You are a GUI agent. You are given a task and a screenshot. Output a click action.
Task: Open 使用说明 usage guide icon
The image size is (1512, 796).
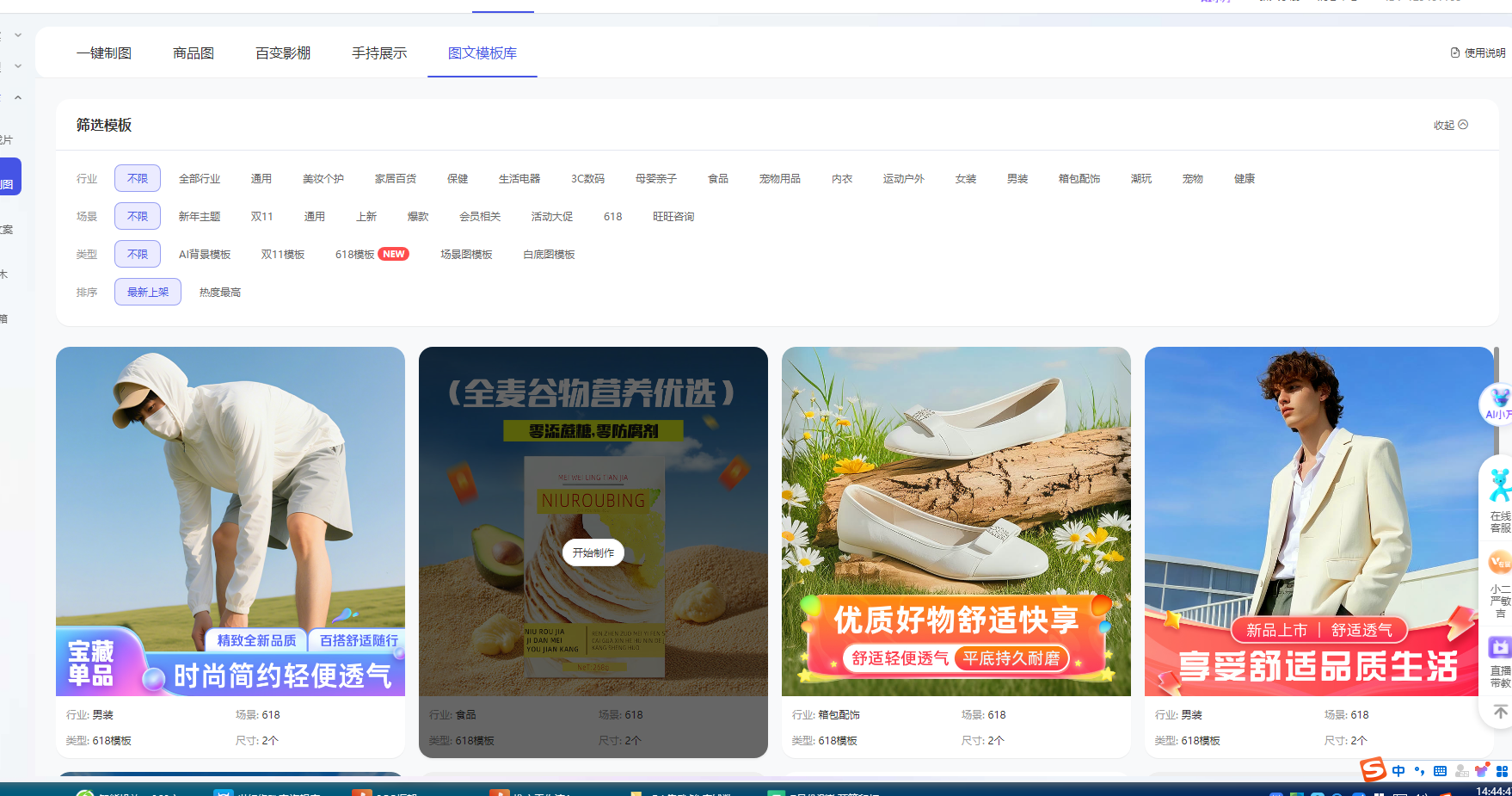pos(1478,52)
